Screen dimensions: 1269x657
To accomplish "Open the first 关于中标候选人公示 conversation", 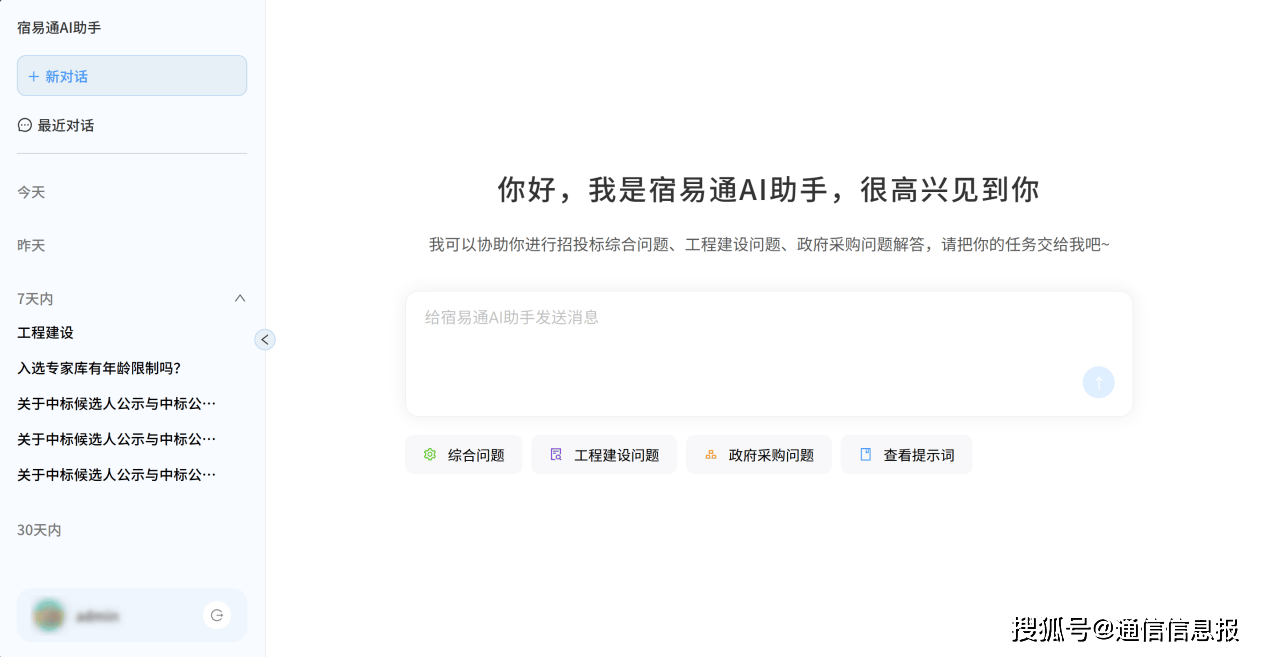I will coord(116,404).
